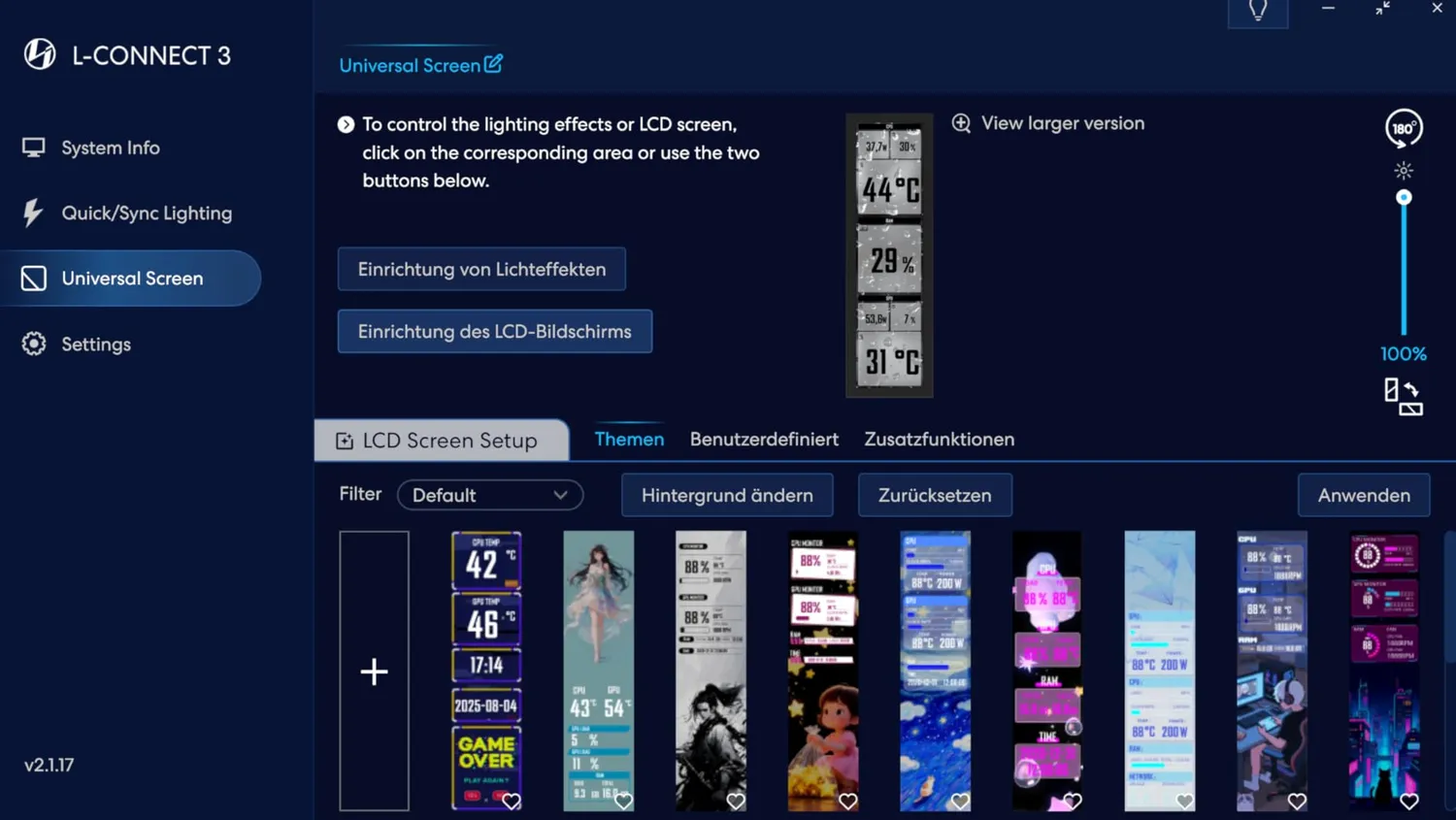
Task: Select the neon city theme thumbnail
Action: click(x=1384, y=671)
